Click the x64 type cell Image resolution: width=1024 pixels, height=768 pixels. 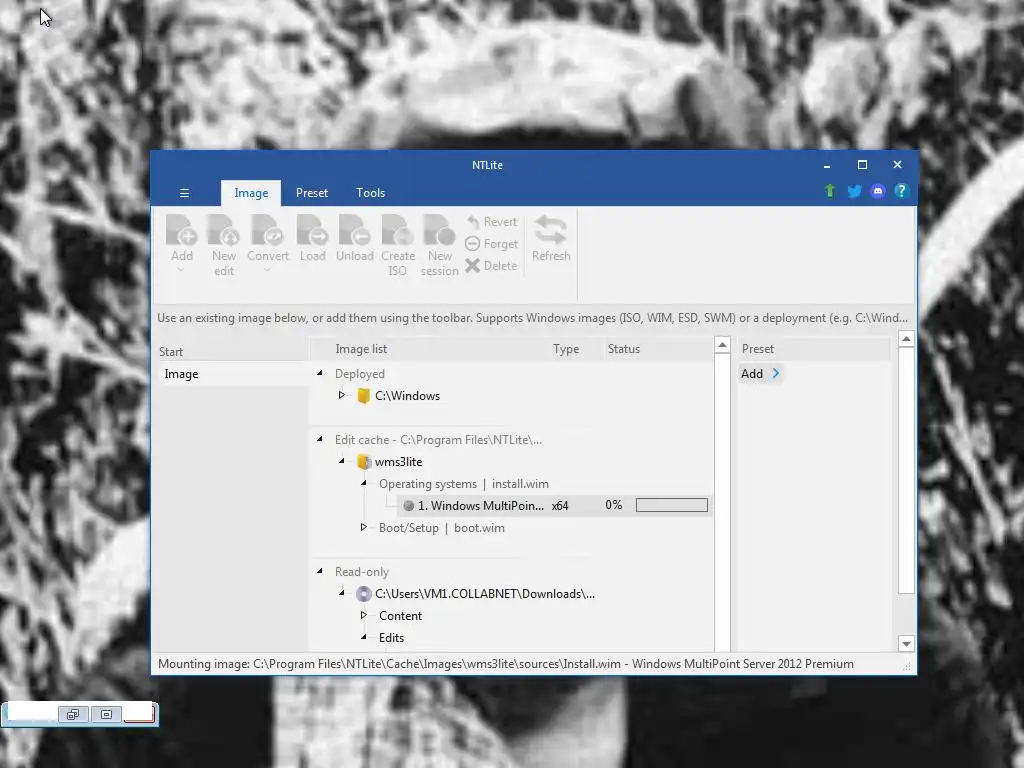(x=560, y=505)
